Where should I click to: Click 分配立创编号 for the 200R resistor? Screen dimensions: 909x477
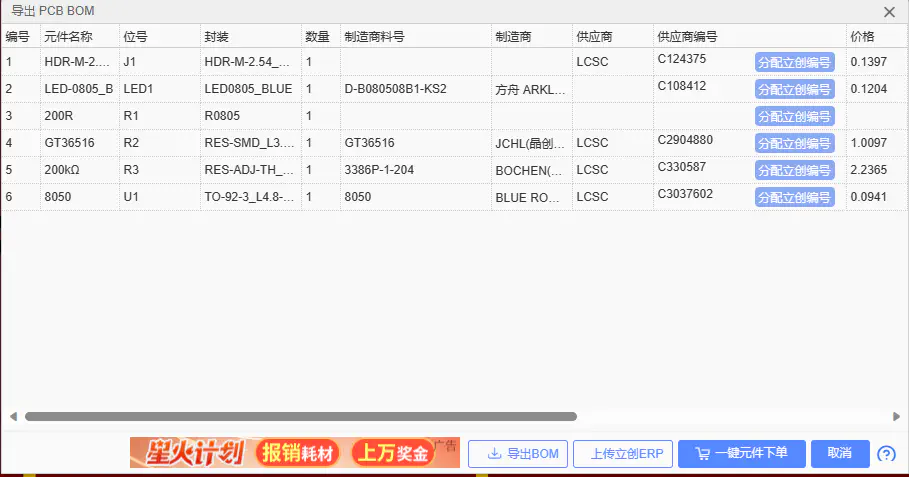point(794,117)
